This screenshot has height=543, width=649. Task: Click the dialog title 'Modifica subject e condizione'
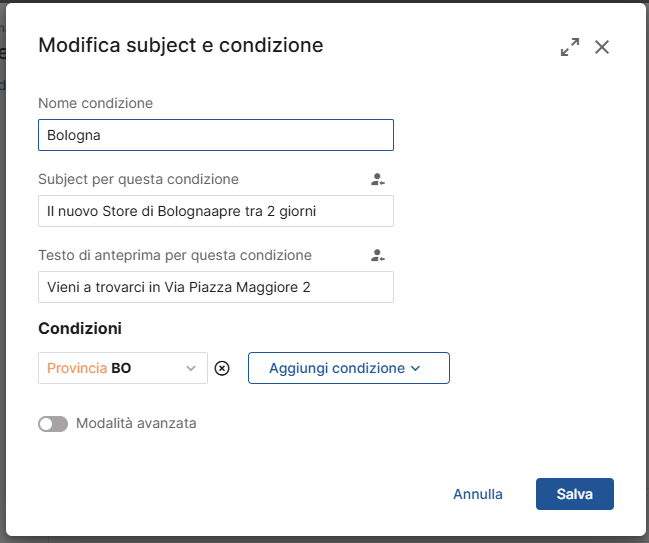pyautogui.click(x=180, y=45)
